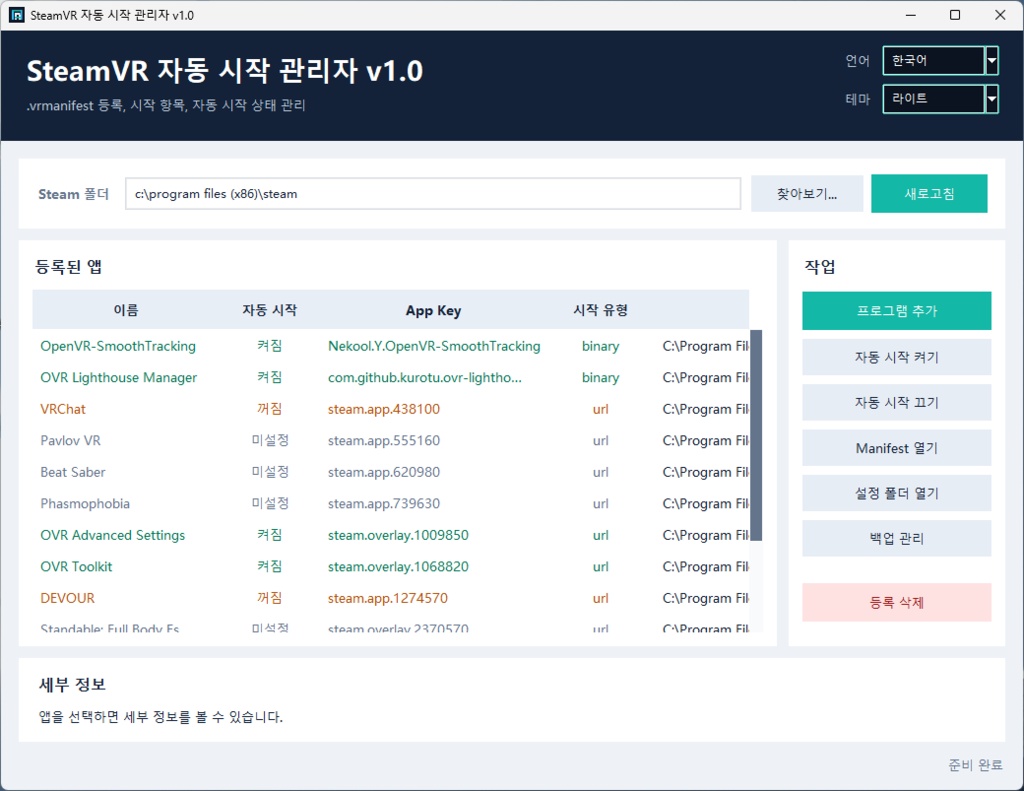Click the 새로고침 refresh button

coord(929,194)
